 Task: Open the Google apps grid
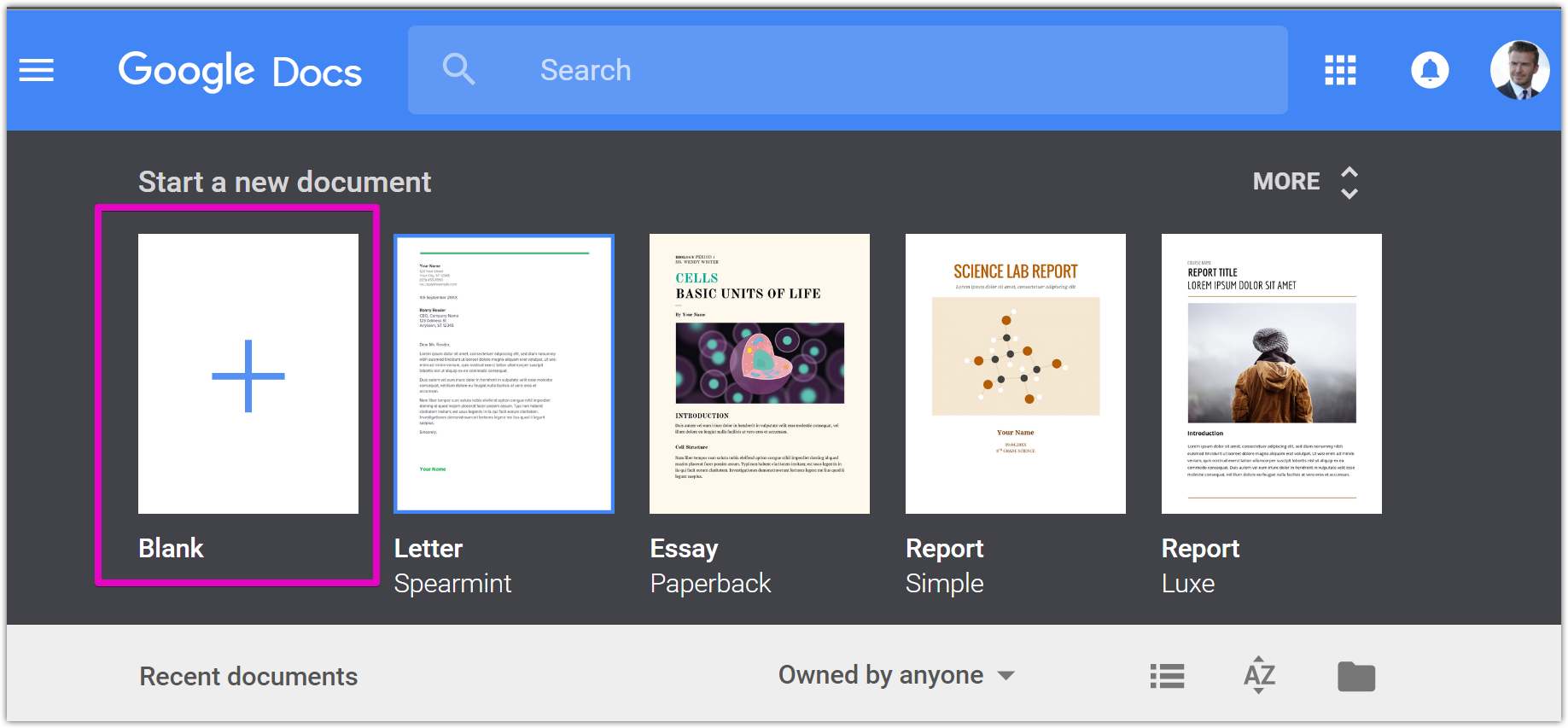1340,70
